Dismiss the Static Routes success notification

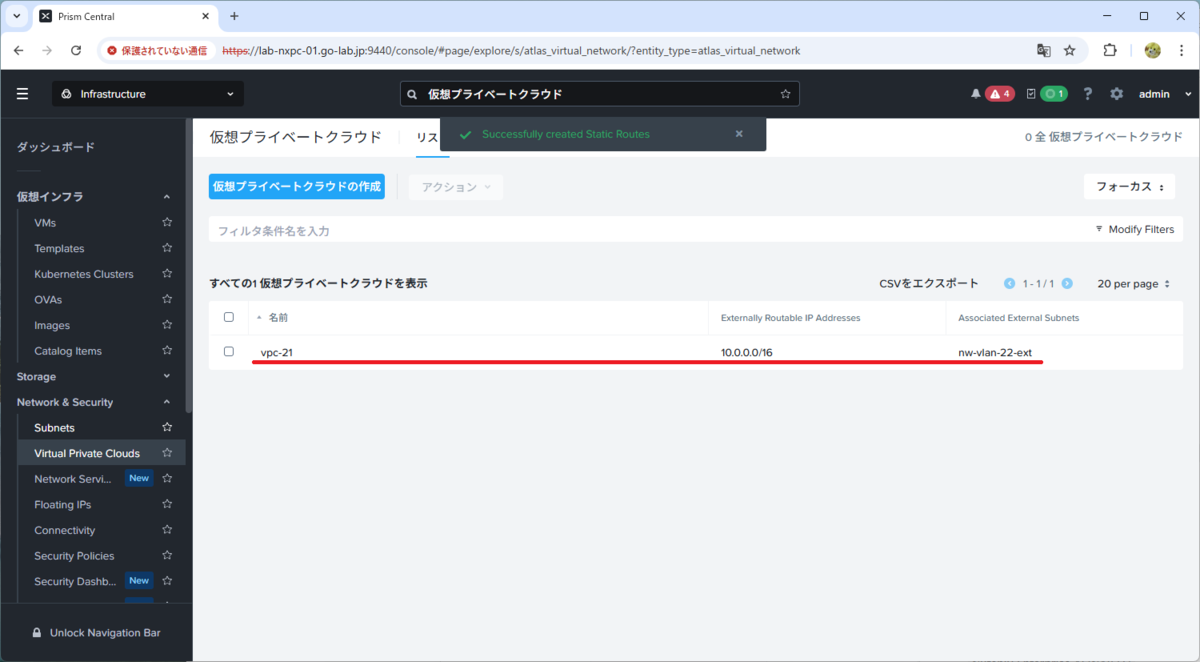tap(739, 134)
